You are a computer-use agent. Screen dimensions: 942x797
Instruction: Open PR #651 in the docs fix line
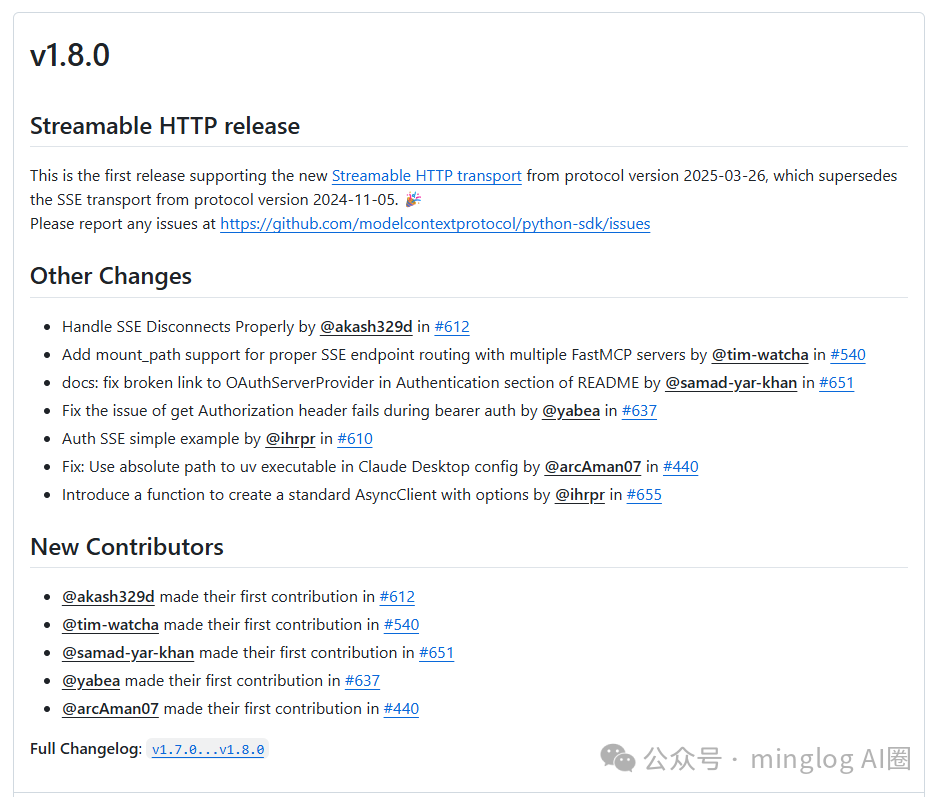pyautogui.click(x=836, y=383)
